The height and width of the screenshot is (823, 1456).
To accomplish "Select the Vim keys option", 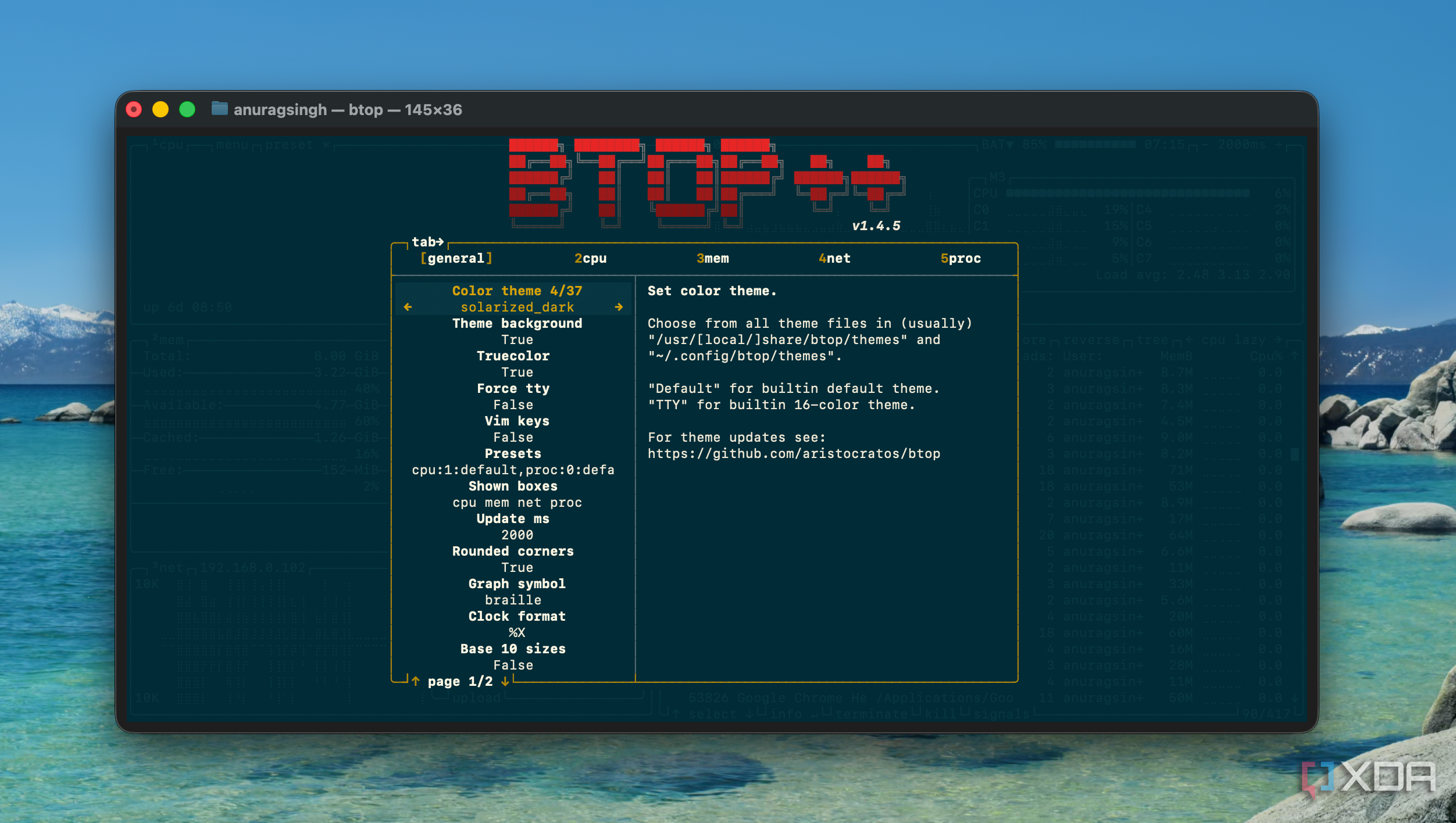I will 517,421.
